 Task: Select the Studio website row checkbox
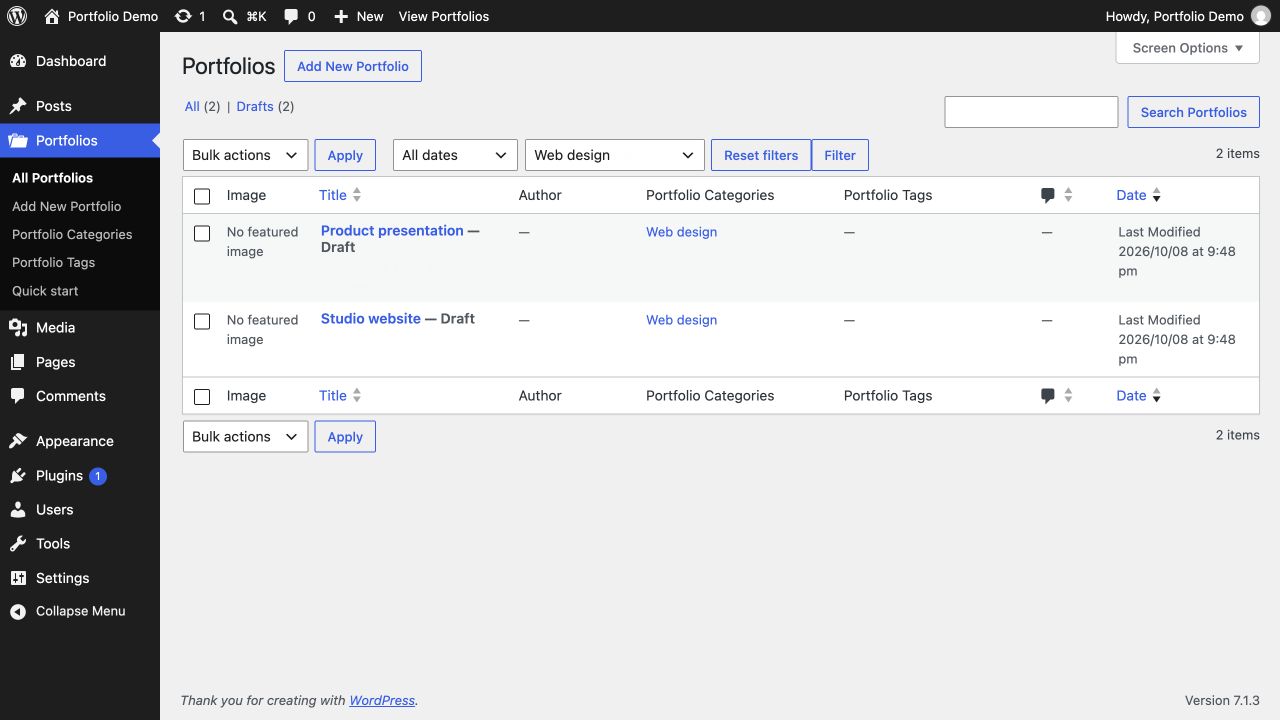click(x=202, y=321)
